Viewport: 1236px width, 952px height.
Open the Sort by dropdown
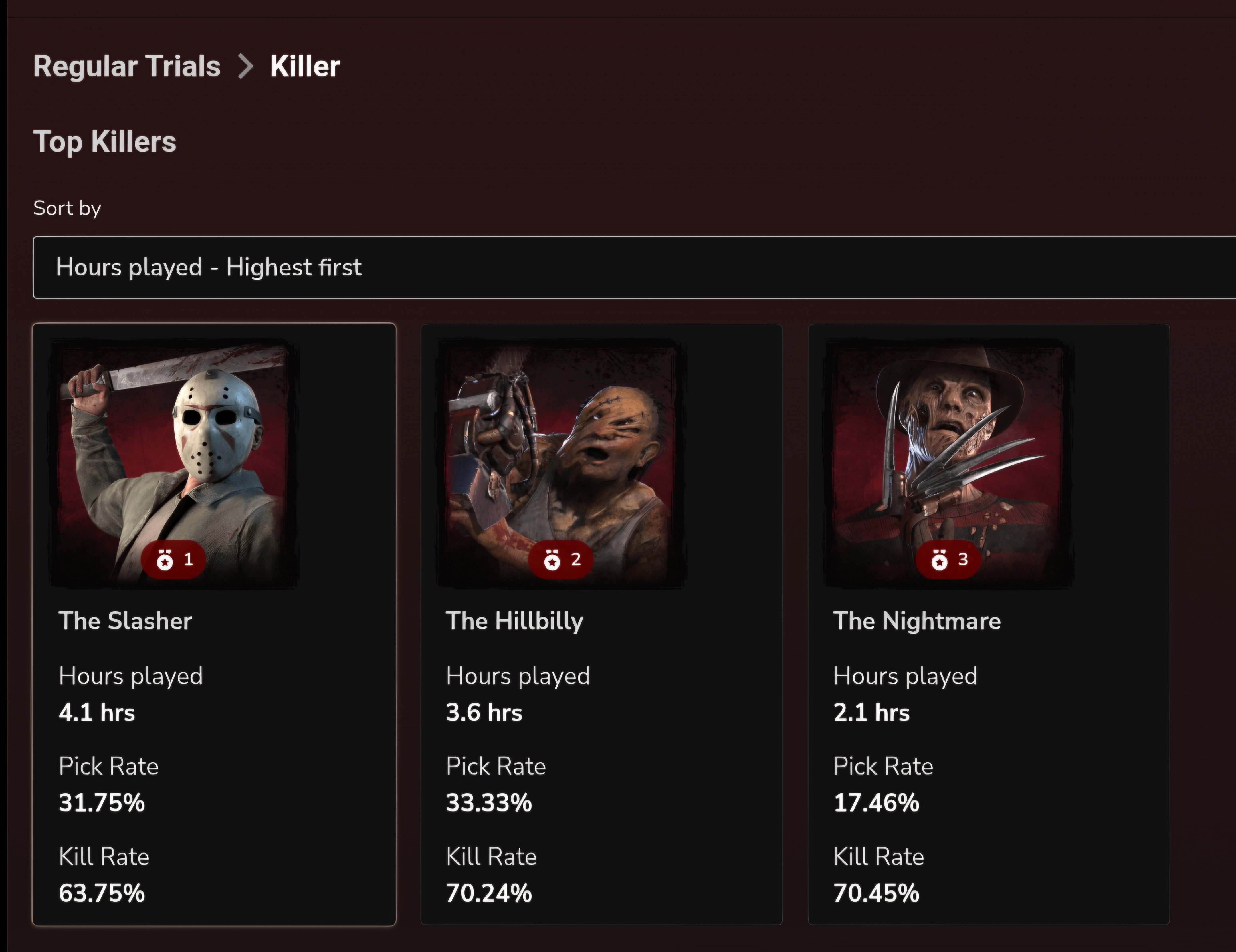(x=634, y=267)
